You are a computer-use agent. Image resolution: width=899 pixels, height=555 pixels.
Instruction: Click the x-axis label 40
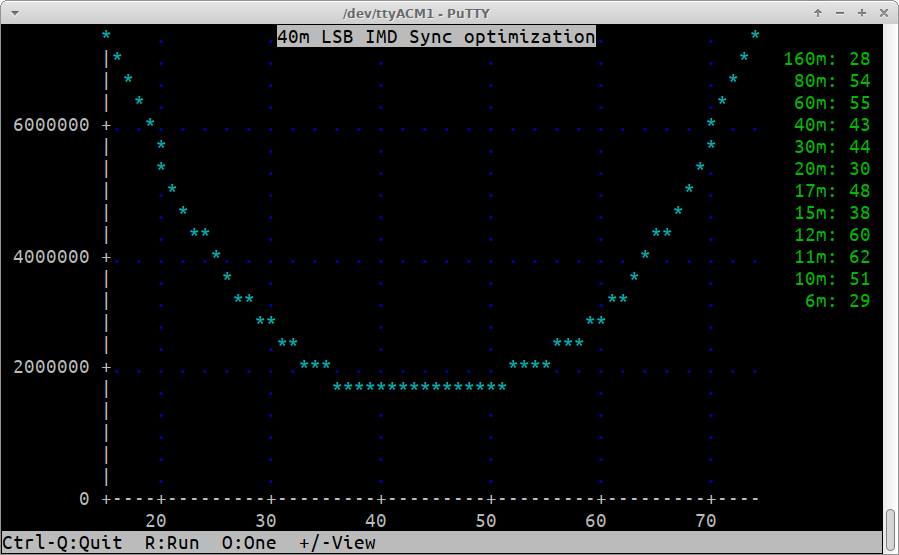click(x=376, y=520)
